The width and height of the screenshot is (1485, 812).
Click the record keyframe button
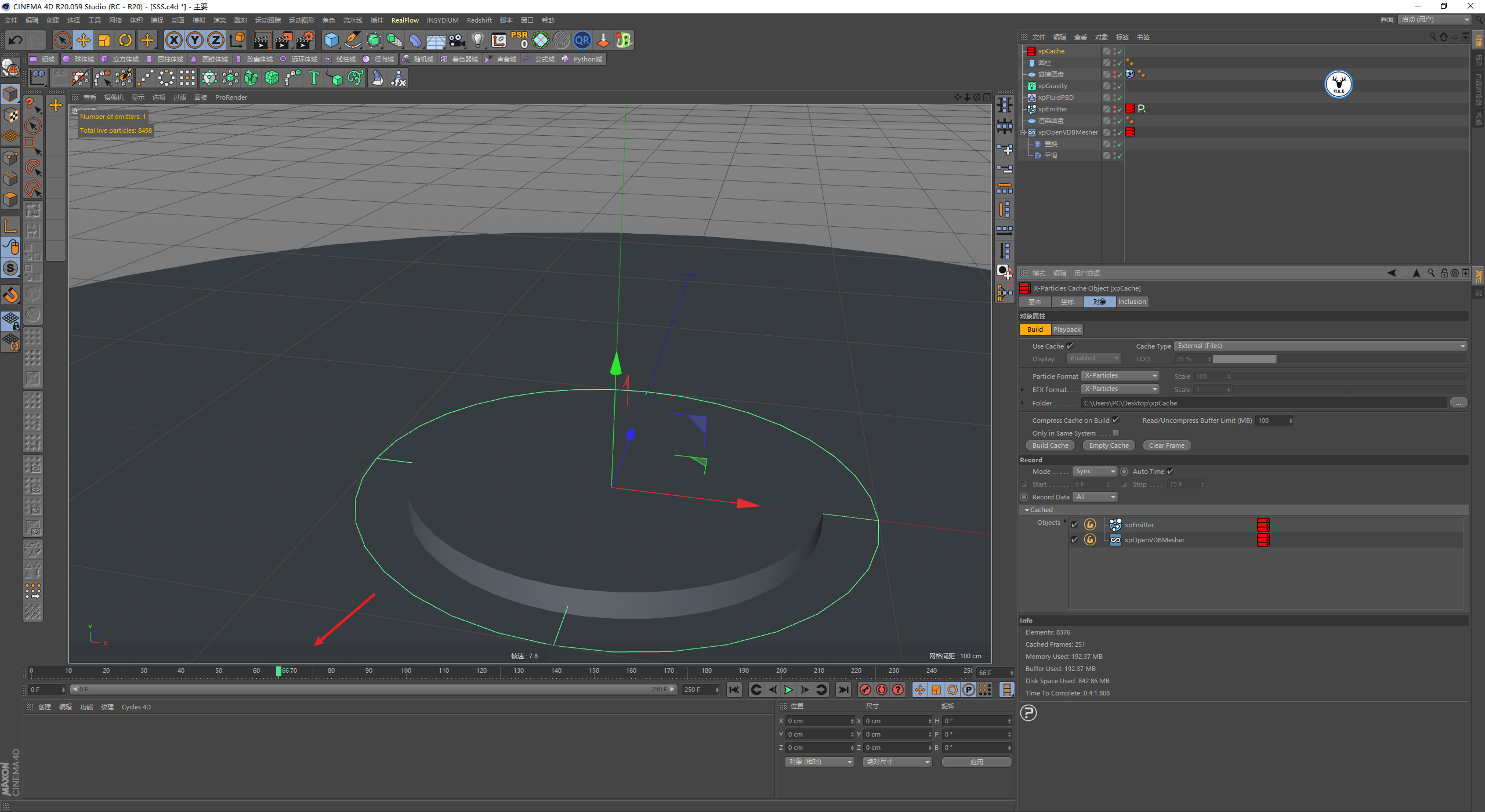pyautogui.click(x=865, y=690)
